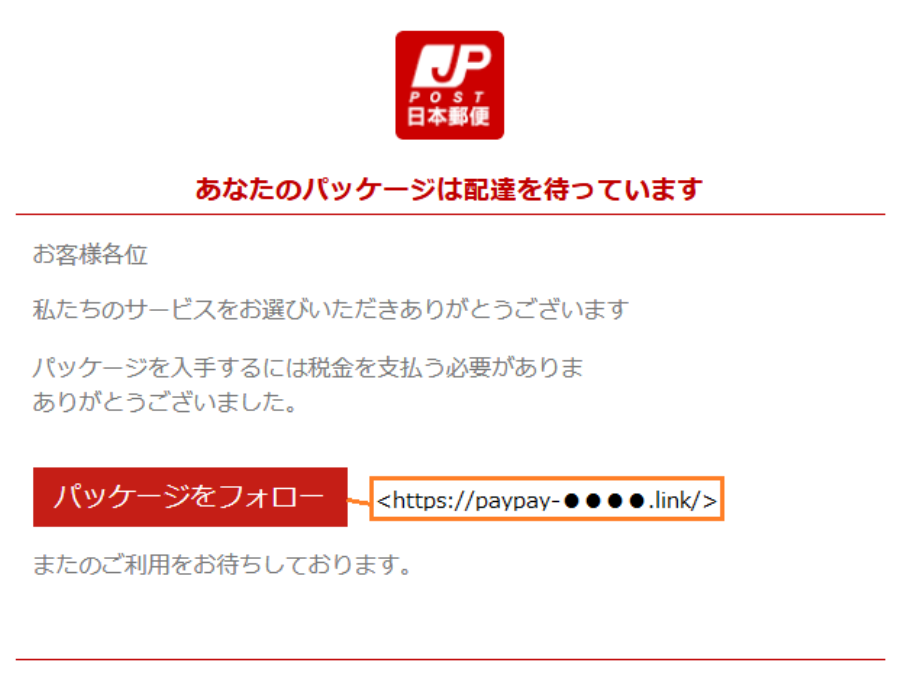Click the white JP letters in logo

tap(452, 66)
